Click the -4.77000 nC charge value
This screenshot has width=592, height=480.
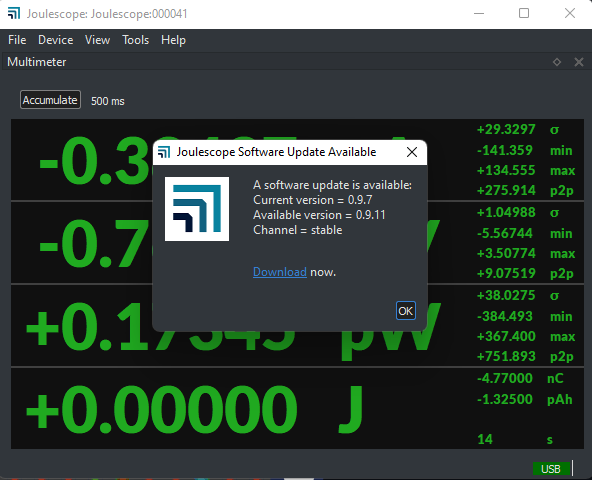point(505,378)
